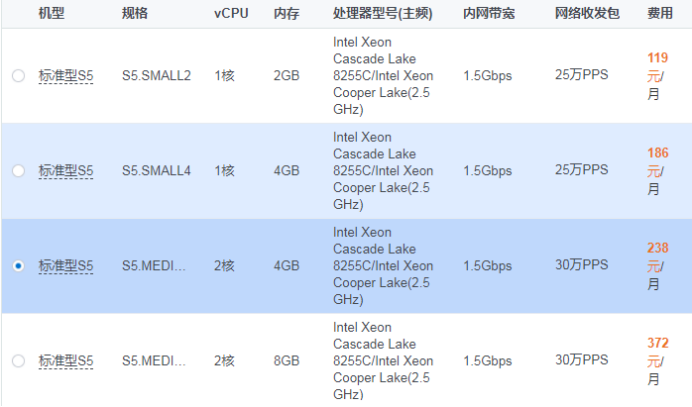Click the 内网带宽 column header
692x407 pixels.
(490, 13)
